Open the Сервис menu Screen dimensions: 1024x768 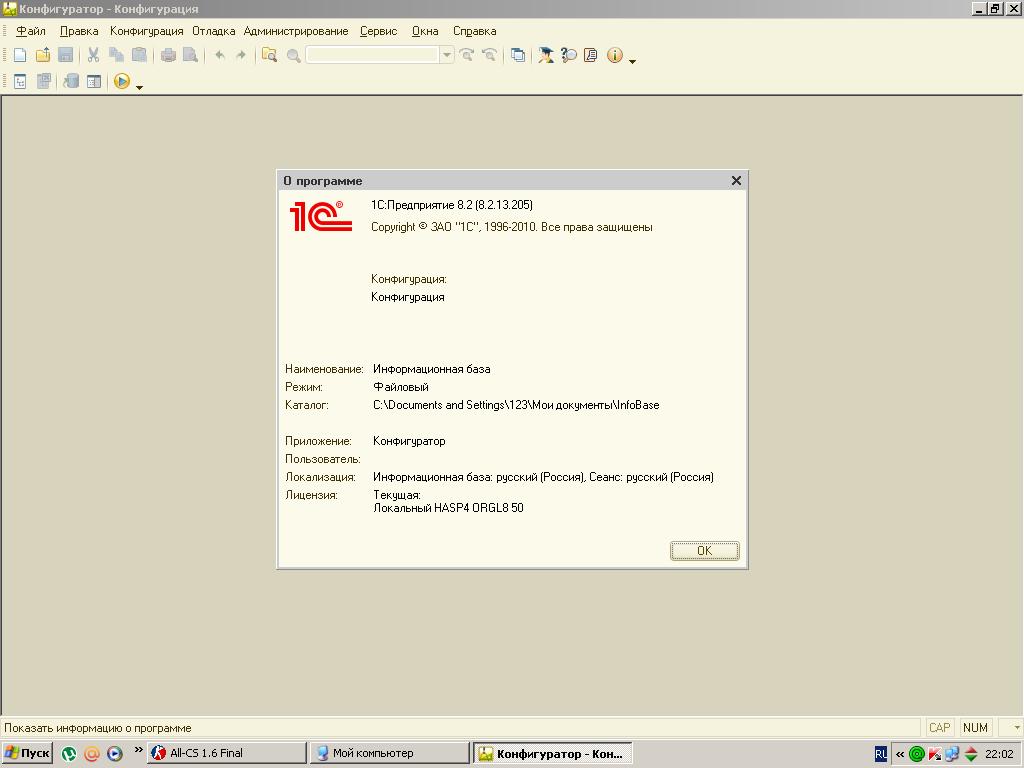pyautogui.click(x=379, y=31)
